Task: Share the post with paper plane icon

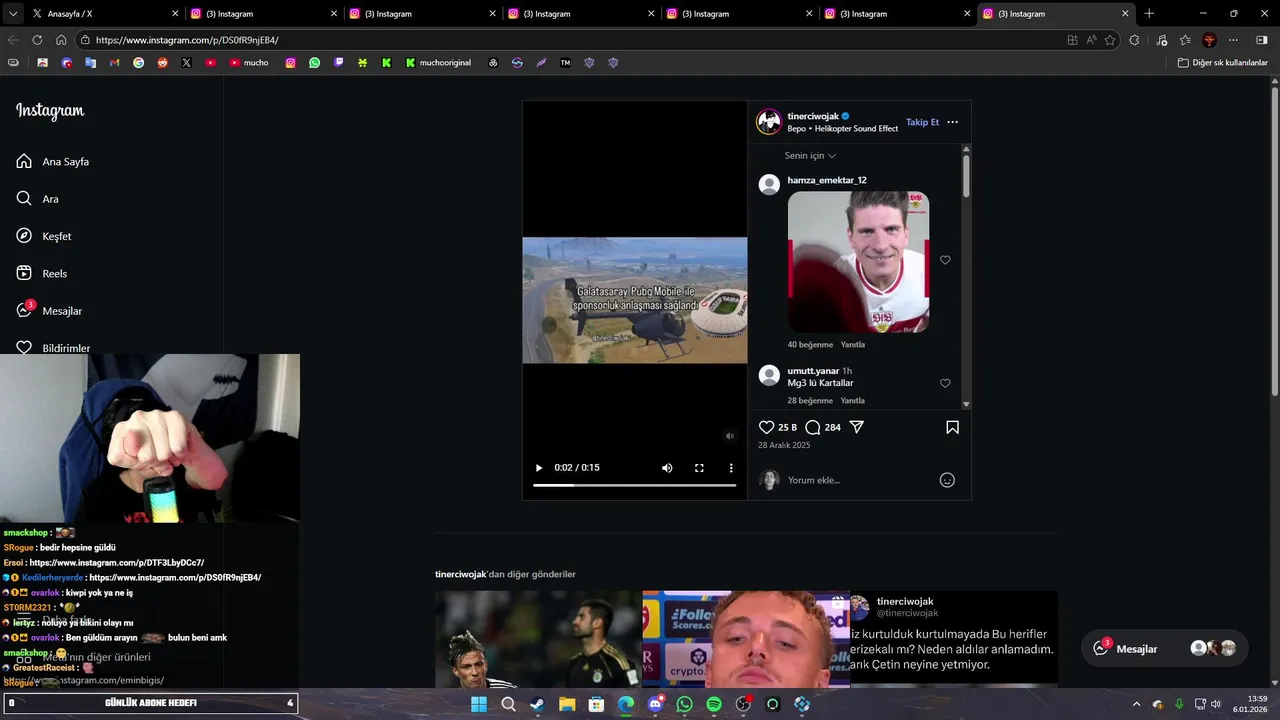Action: coord(857,427)
